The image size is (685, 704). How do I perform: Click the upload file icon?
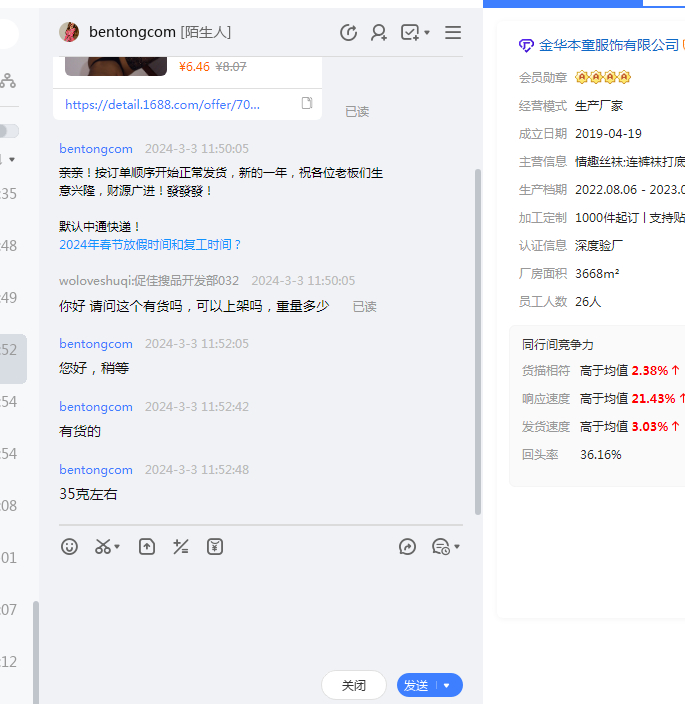click(x=147, y=546)
